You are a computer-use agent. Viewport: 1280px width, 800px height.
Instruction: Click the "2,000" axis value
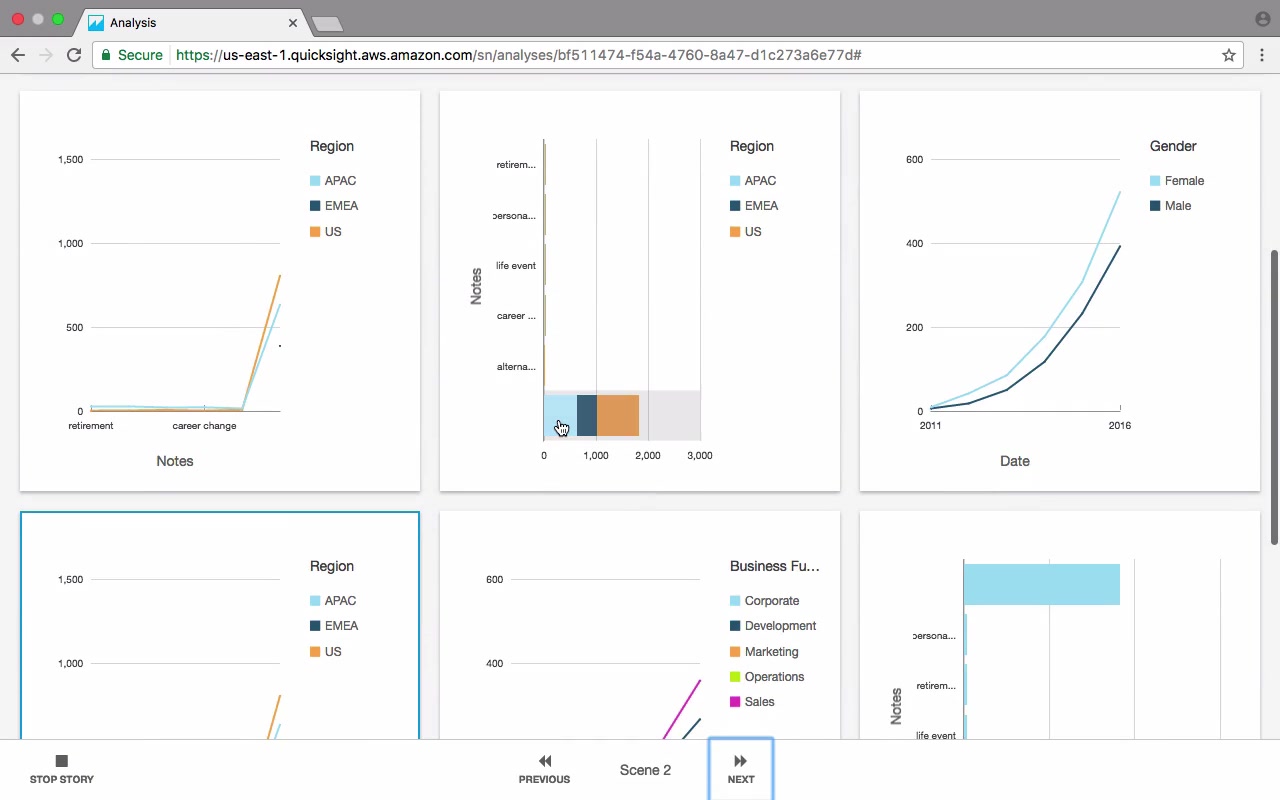tap(648, 456)
